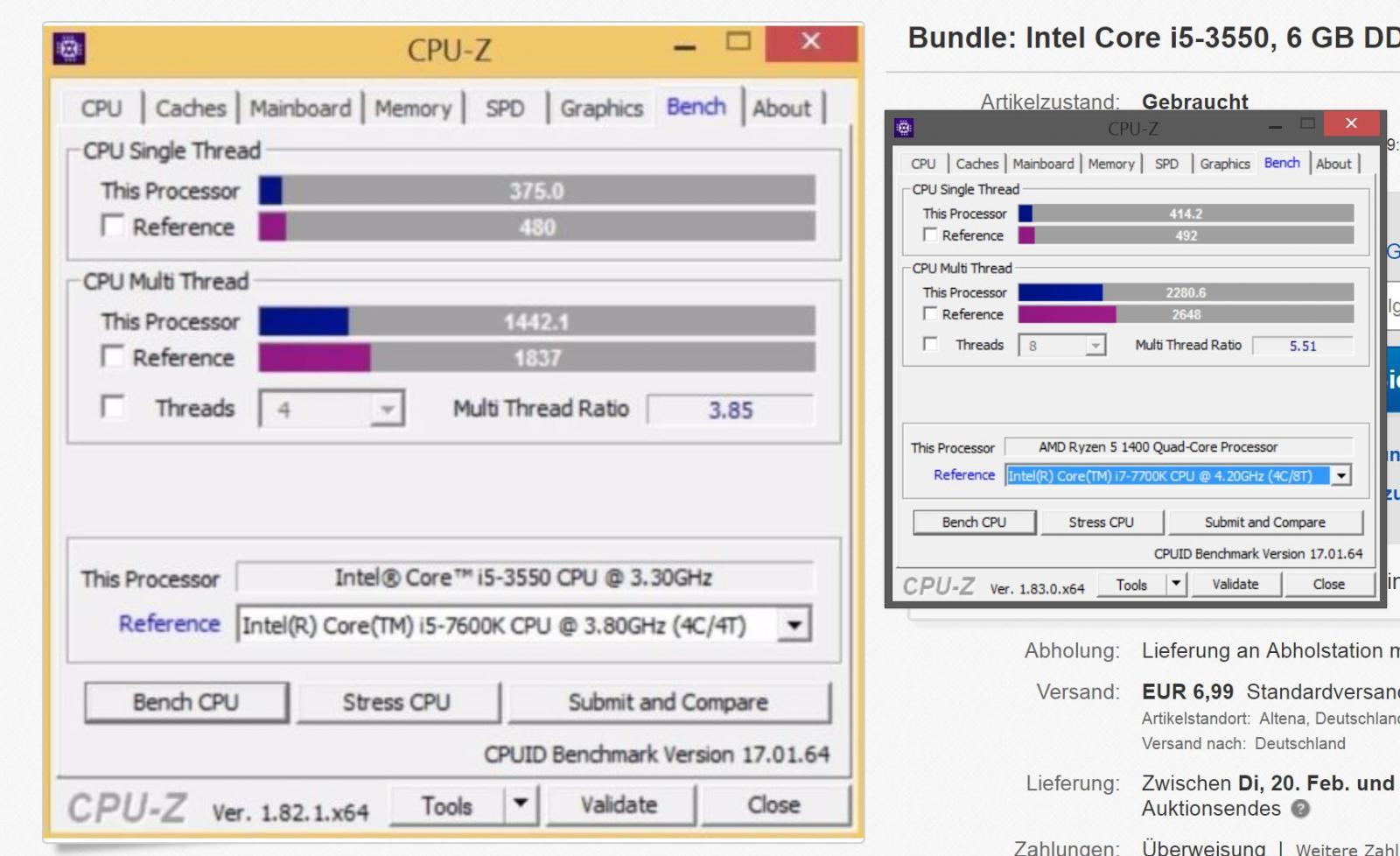Click the Bundle Intel Core i5-3550 listing title

pos(1153,39)
